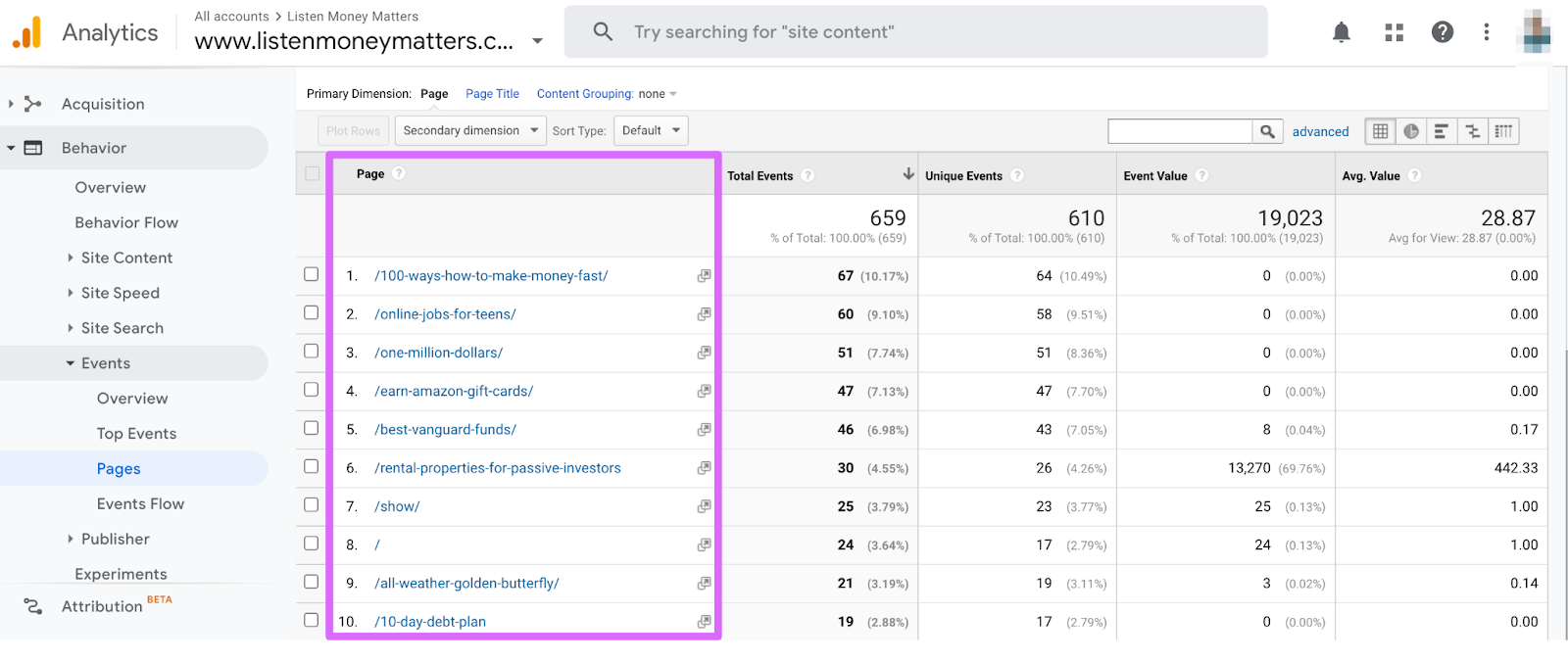Check row 1 /100-ways-how-to-make-money-fast/ checkbox
This screenshot has width=1568, height=663.
click(x=312, y=274)
